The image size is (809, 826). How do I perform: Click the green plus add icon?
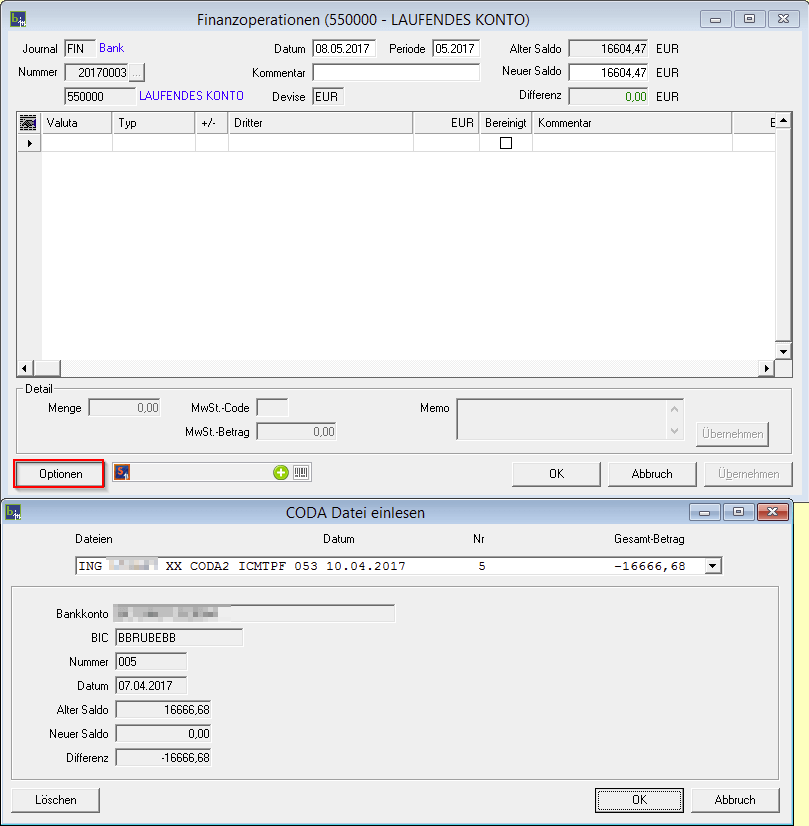281,473
